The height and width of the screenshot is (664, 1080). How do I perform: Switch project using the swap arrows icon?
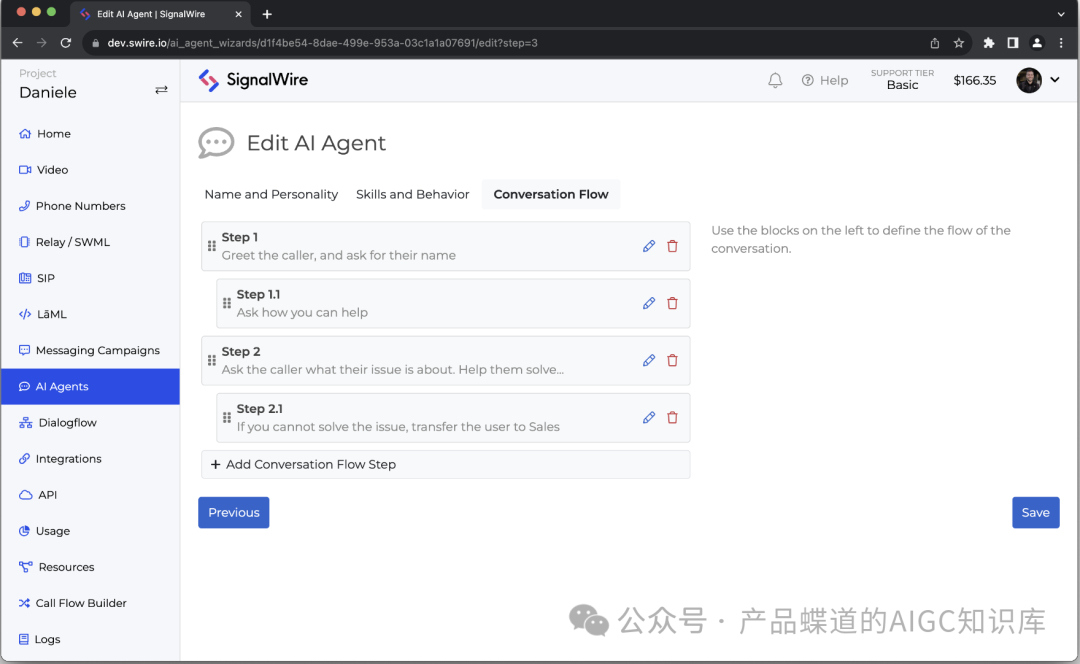(161, 90)
